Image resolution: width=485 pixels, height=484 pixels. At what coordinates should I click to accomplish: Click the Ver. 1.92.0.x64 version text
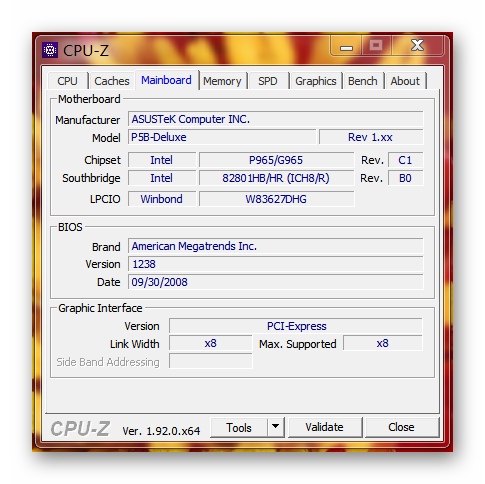pyautogui.click(x=161, y=431)
